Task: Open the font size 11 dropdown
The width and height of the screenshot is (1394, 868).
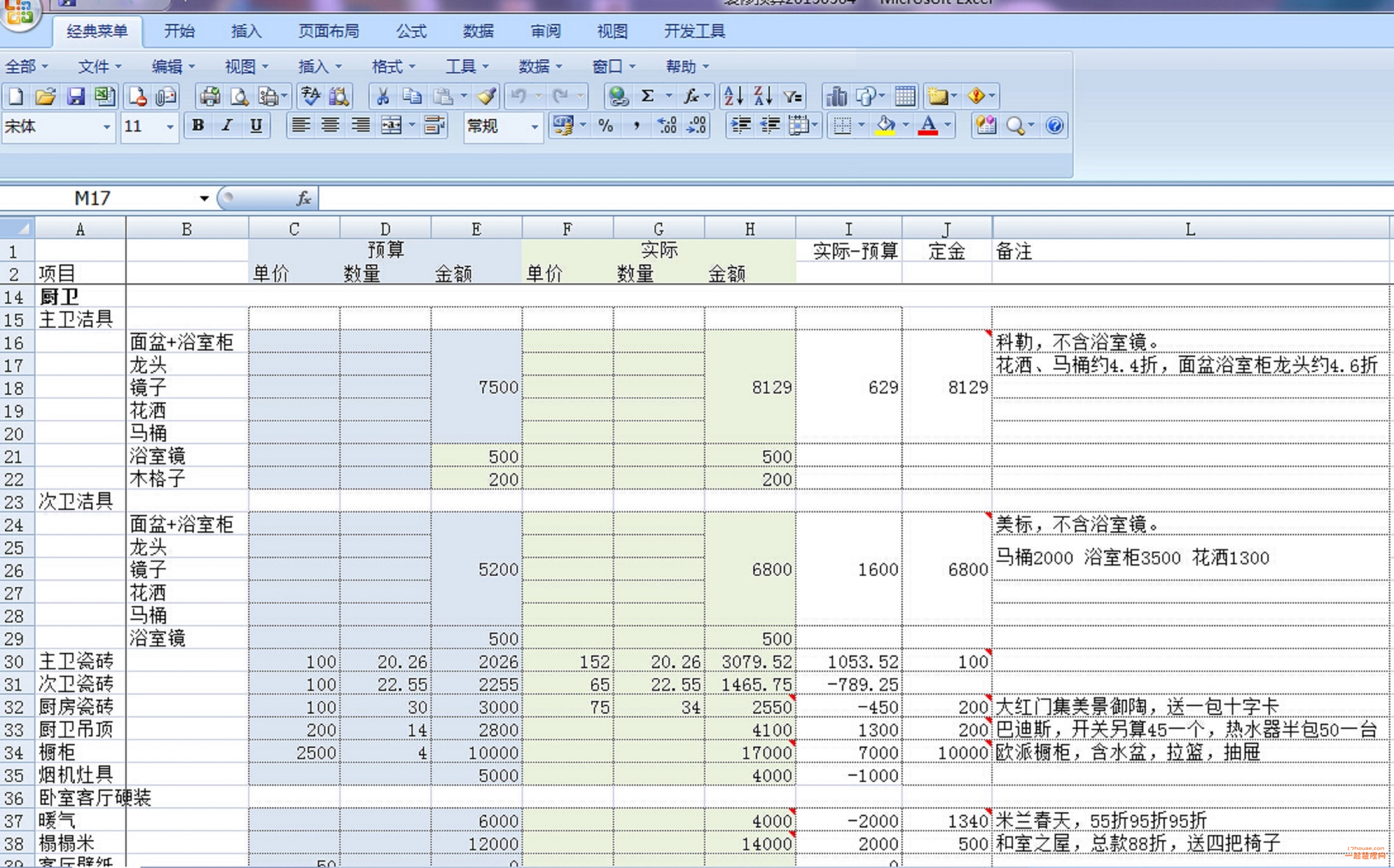Action: (170, 127)
